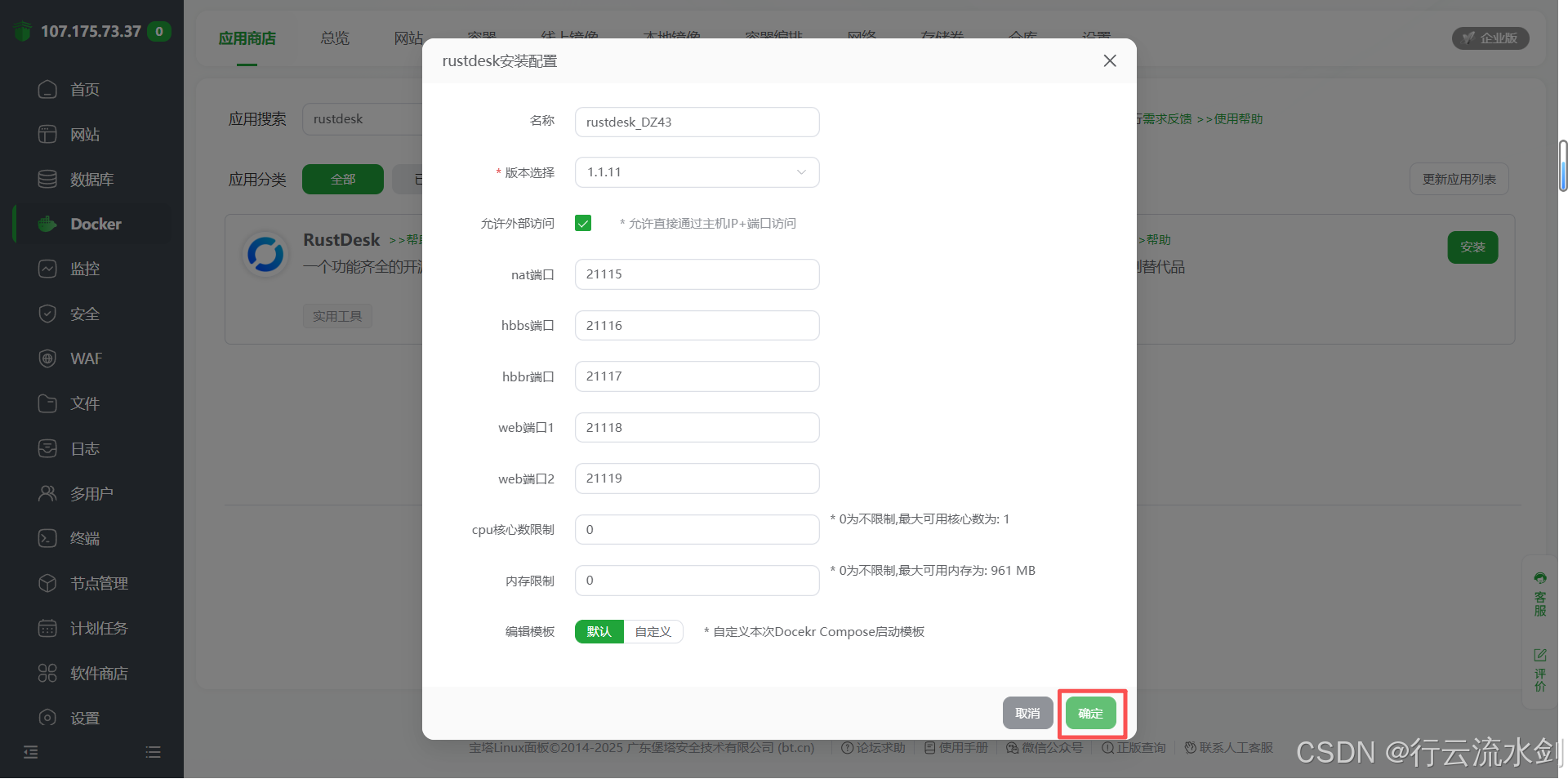This screenshot has width=1568, height=779.
Task: Open the logs (日志) sidebar icon
Action: [x=47, y=448]
